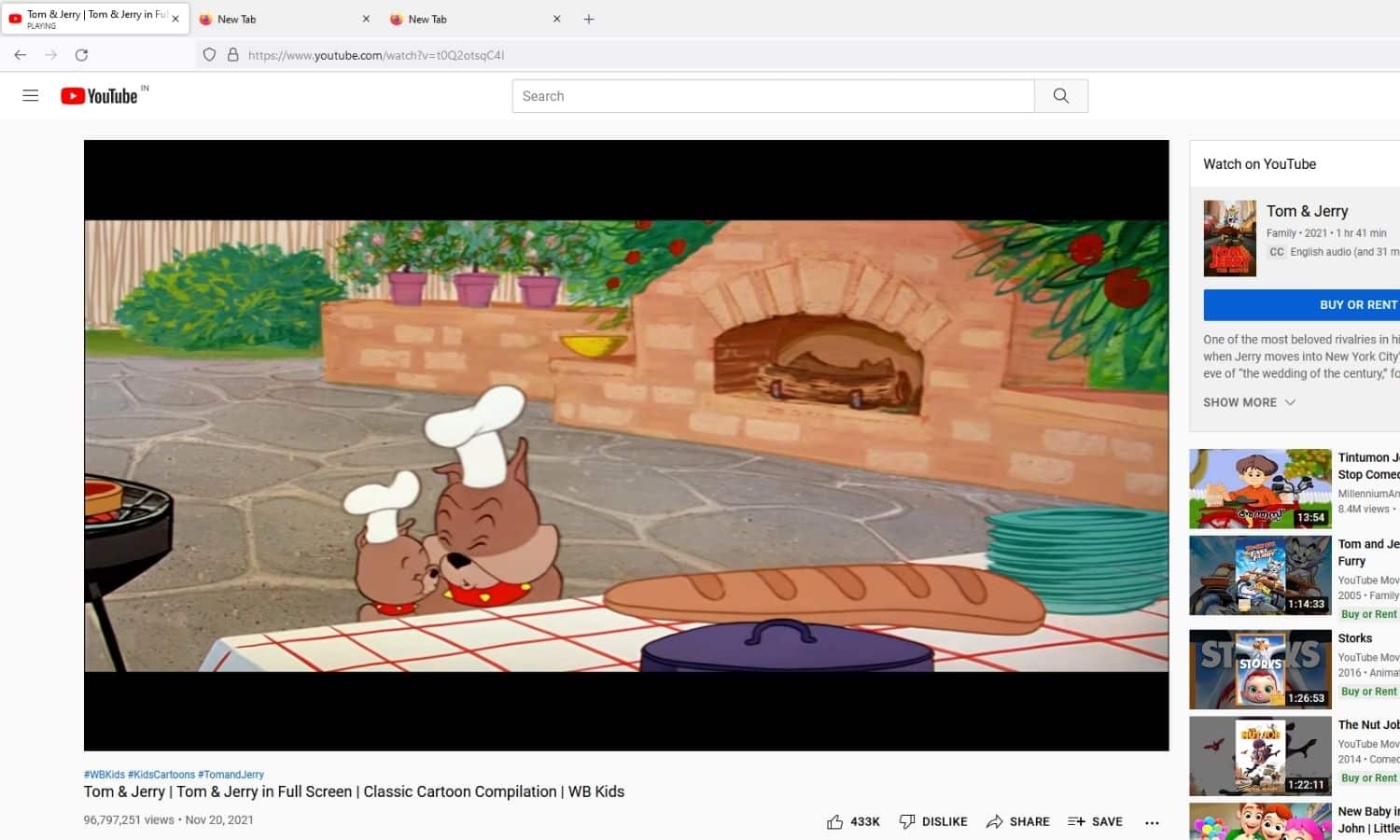Open the three-dot more actions menu
This screenshot has width=1400, height=840.
tap(1152, 822)
